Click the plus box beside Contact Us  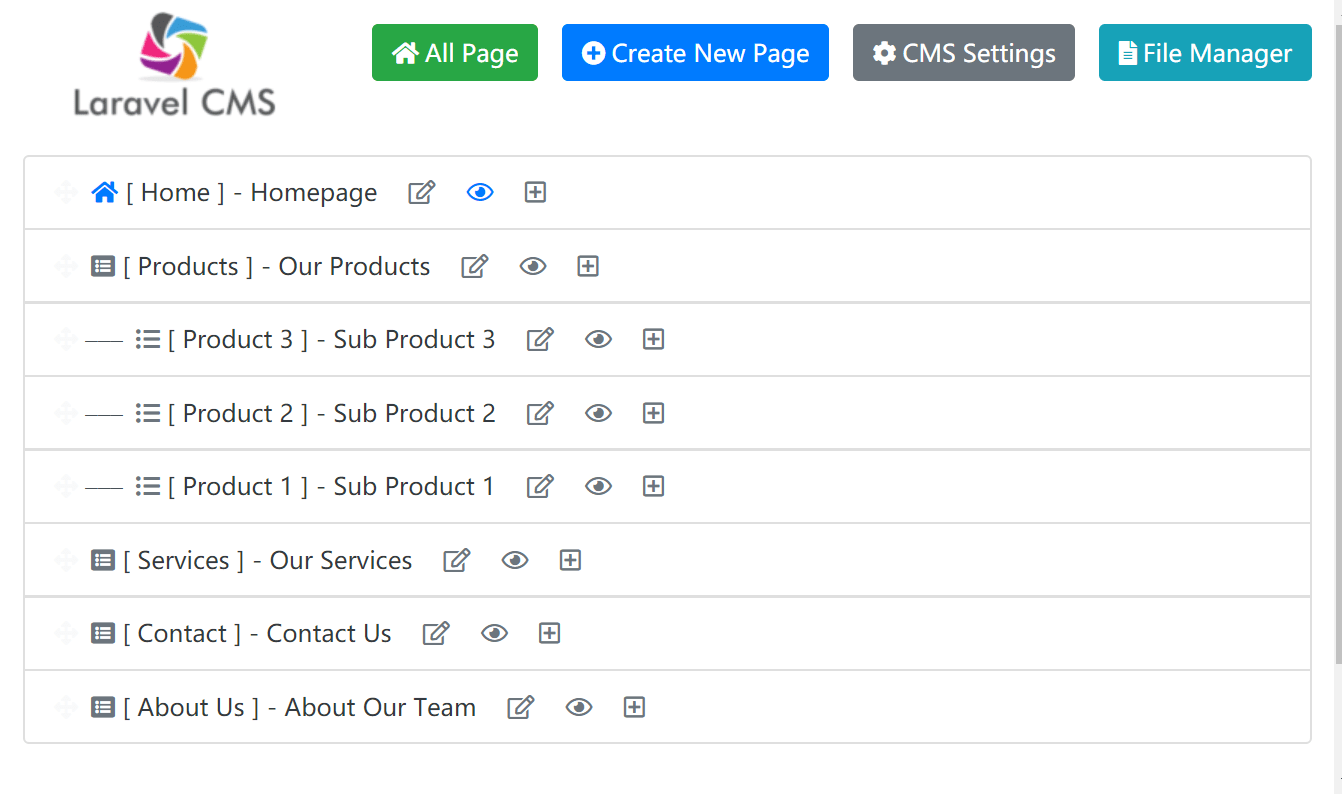click(549, 634)
